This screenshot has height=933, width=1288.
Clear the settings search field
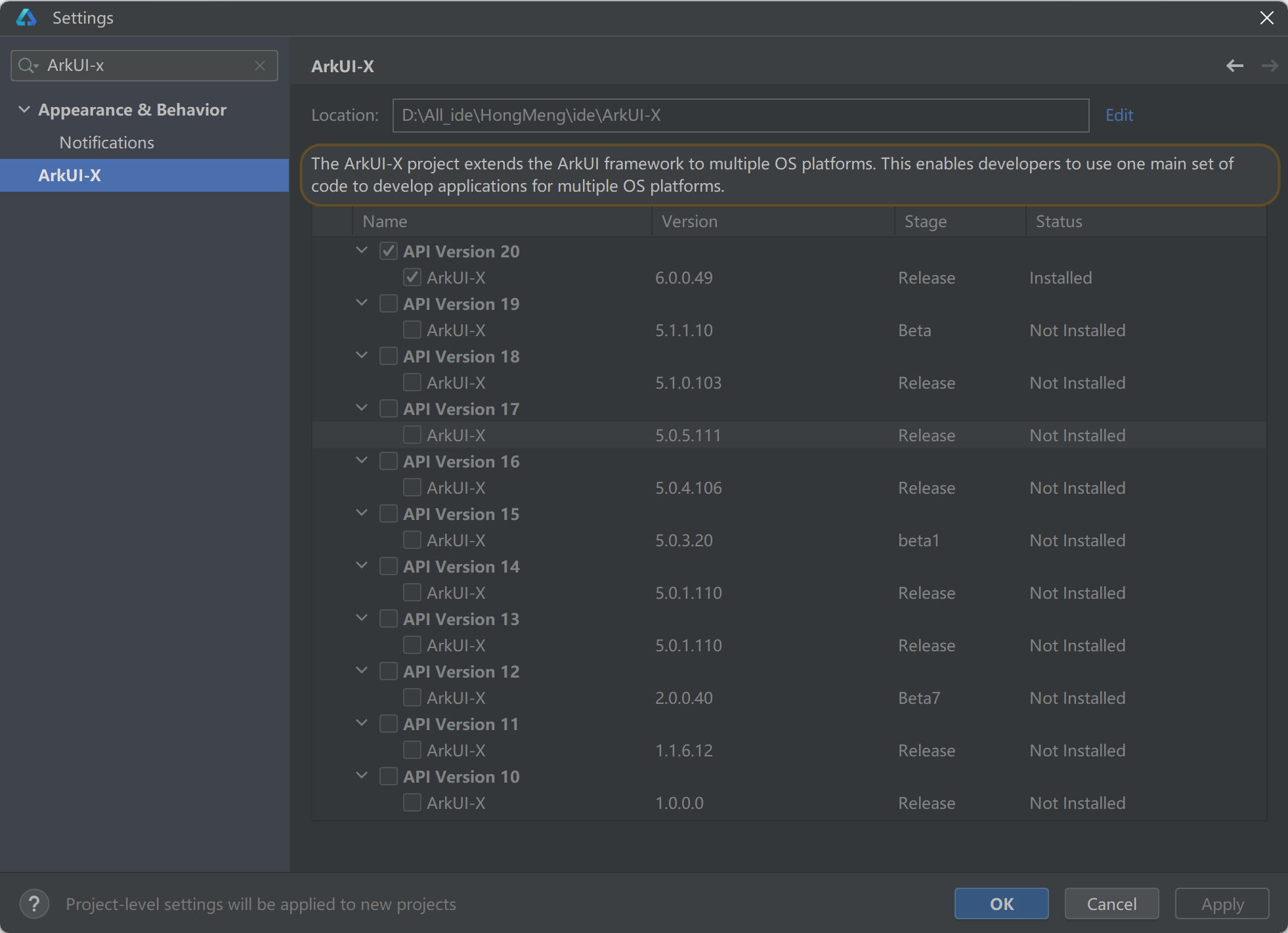[x=260, y=66]
